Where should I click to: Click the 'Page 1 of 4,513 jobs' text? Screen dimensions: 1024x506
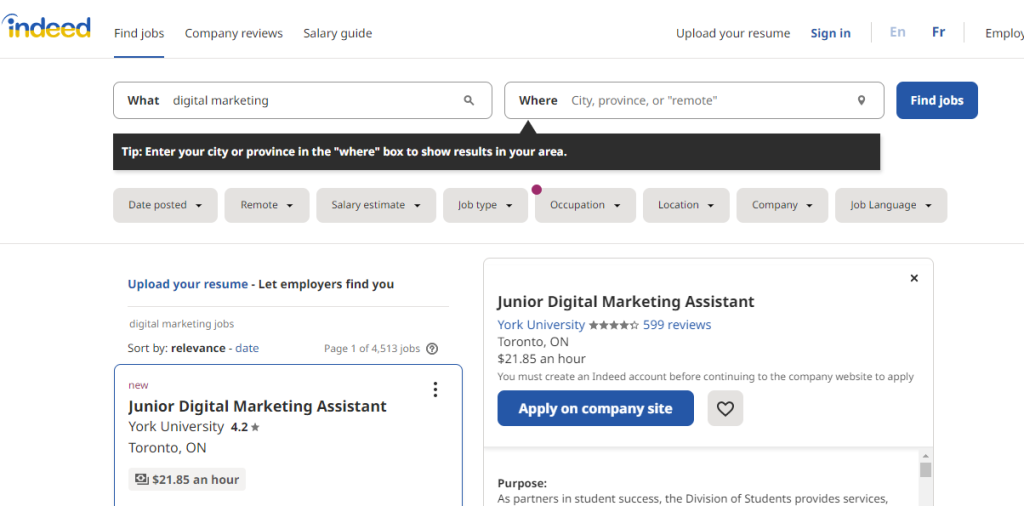tap(372, 349)
